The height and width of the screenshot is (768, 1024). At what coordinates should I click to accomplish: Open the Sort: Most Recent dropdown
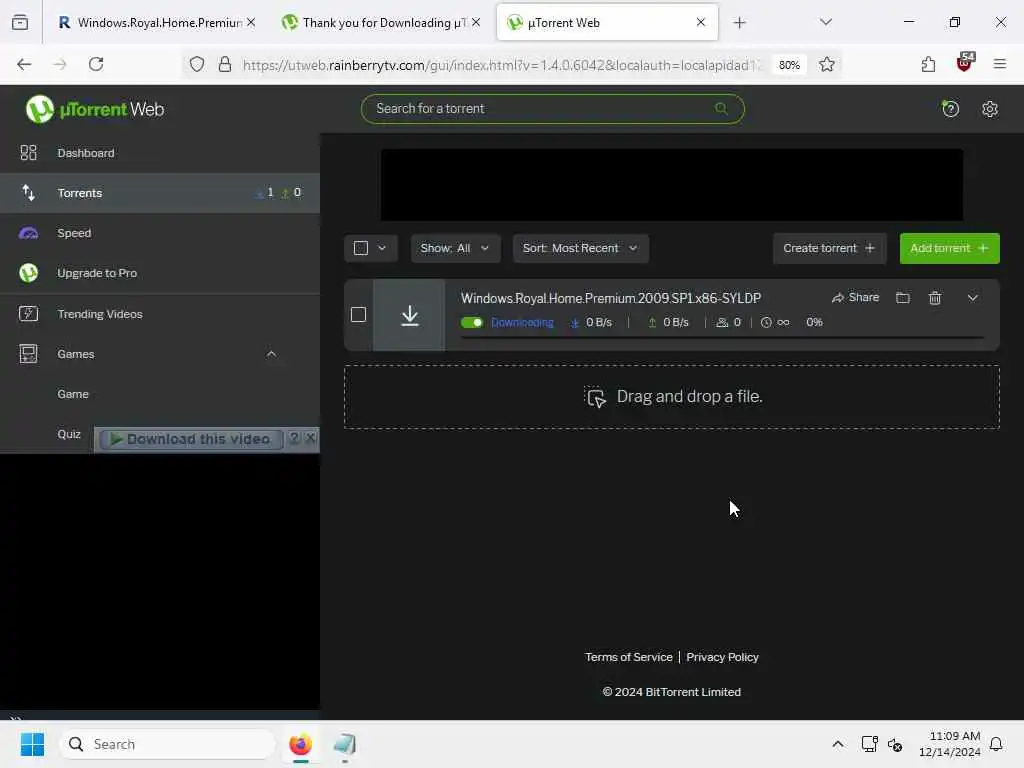[581, 248]
